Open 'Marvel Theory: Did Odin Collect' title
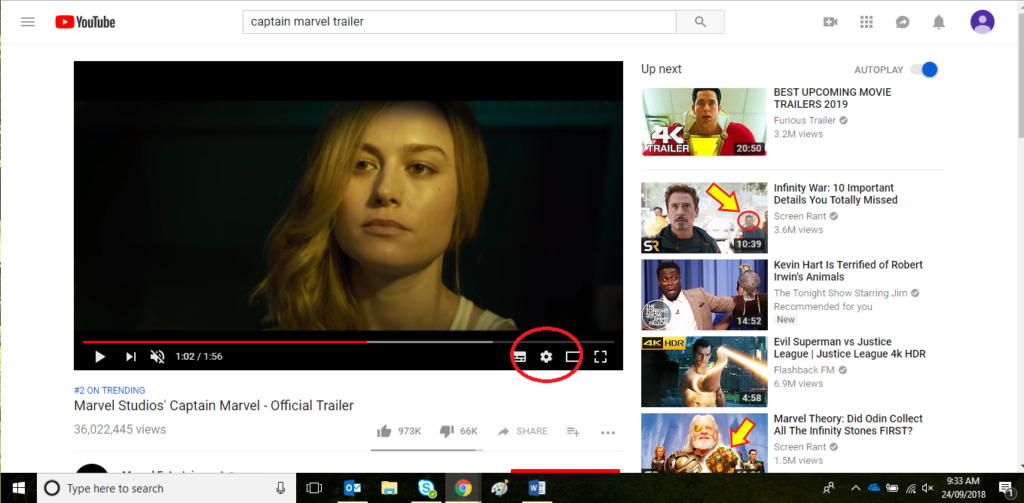1024x503 pixels. click(x=848, y=425)
